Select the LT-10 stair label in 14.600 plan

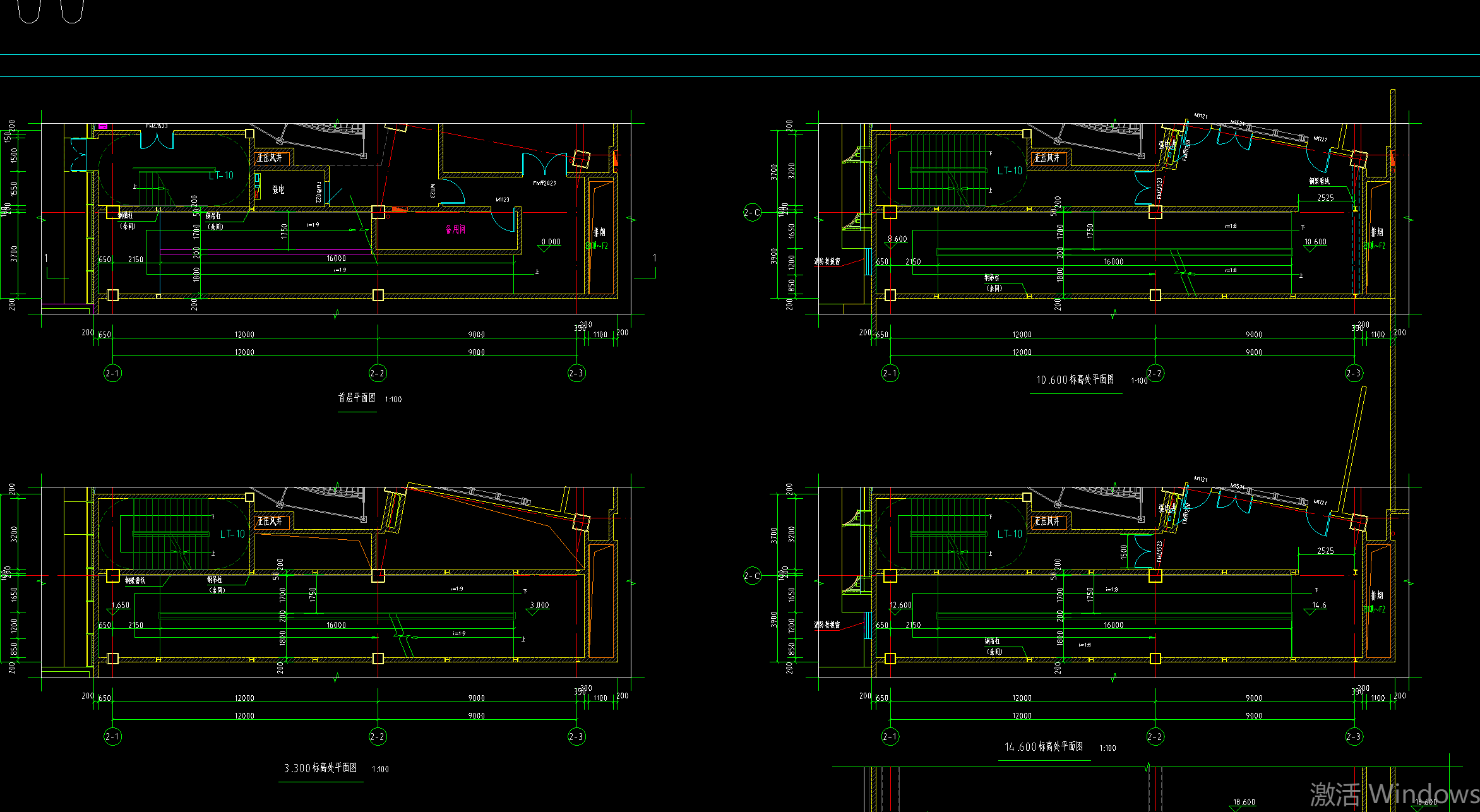tap(1010, 534)
